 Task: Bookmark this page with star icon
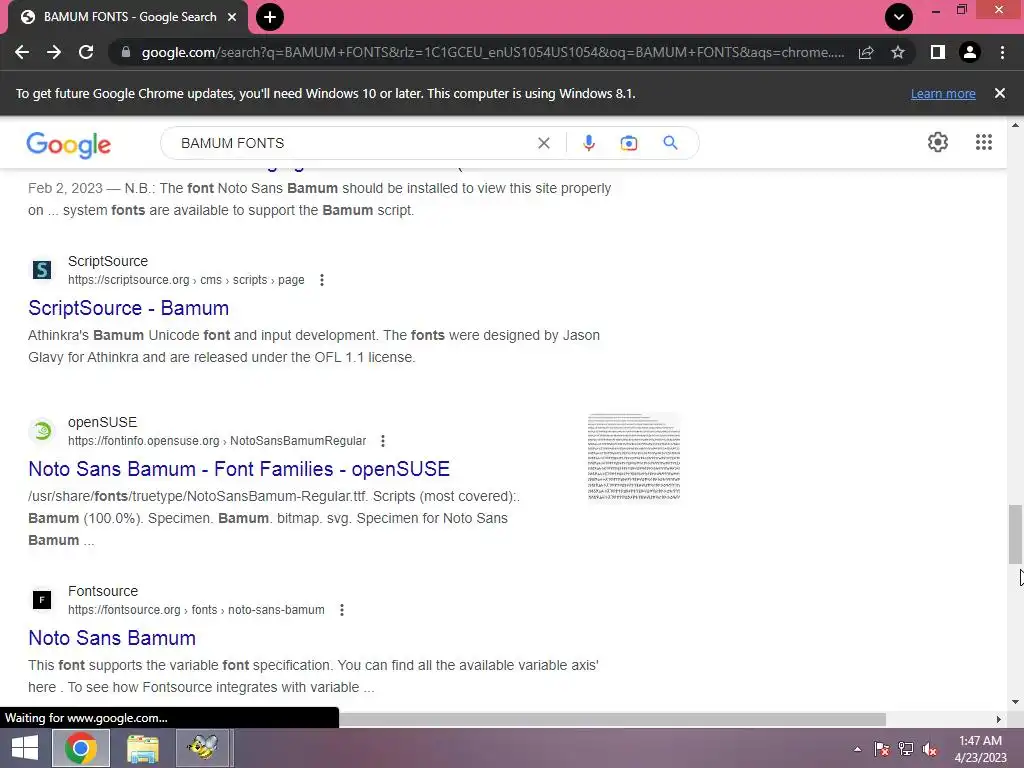[x=898, y=52]
